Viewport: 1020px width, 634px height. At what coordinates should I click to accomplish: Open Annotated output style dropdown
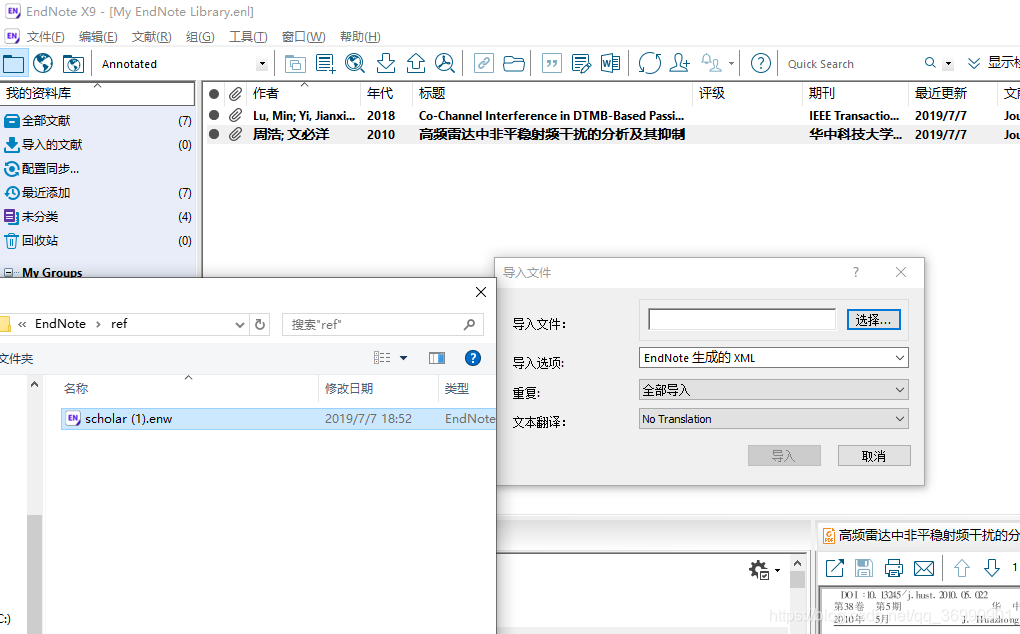pyautogui.click(x=262, y=64)
